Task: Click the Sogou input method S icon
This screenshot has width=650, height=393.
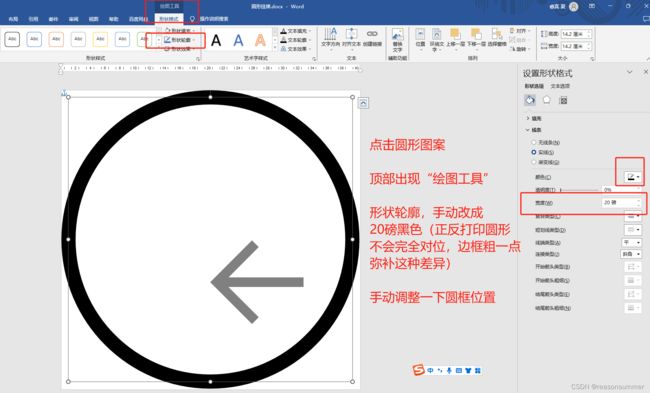Action: click(x=419, y=370)
